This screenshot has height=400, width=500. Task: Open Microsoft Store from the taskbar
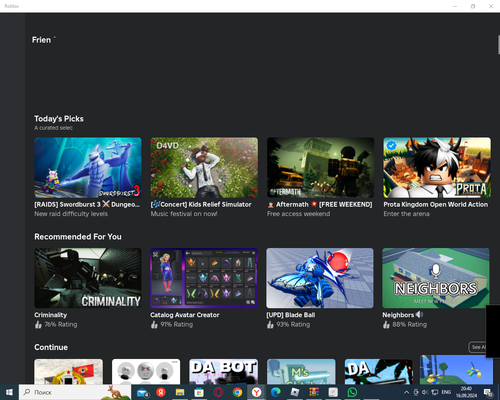tap(199, 392)
